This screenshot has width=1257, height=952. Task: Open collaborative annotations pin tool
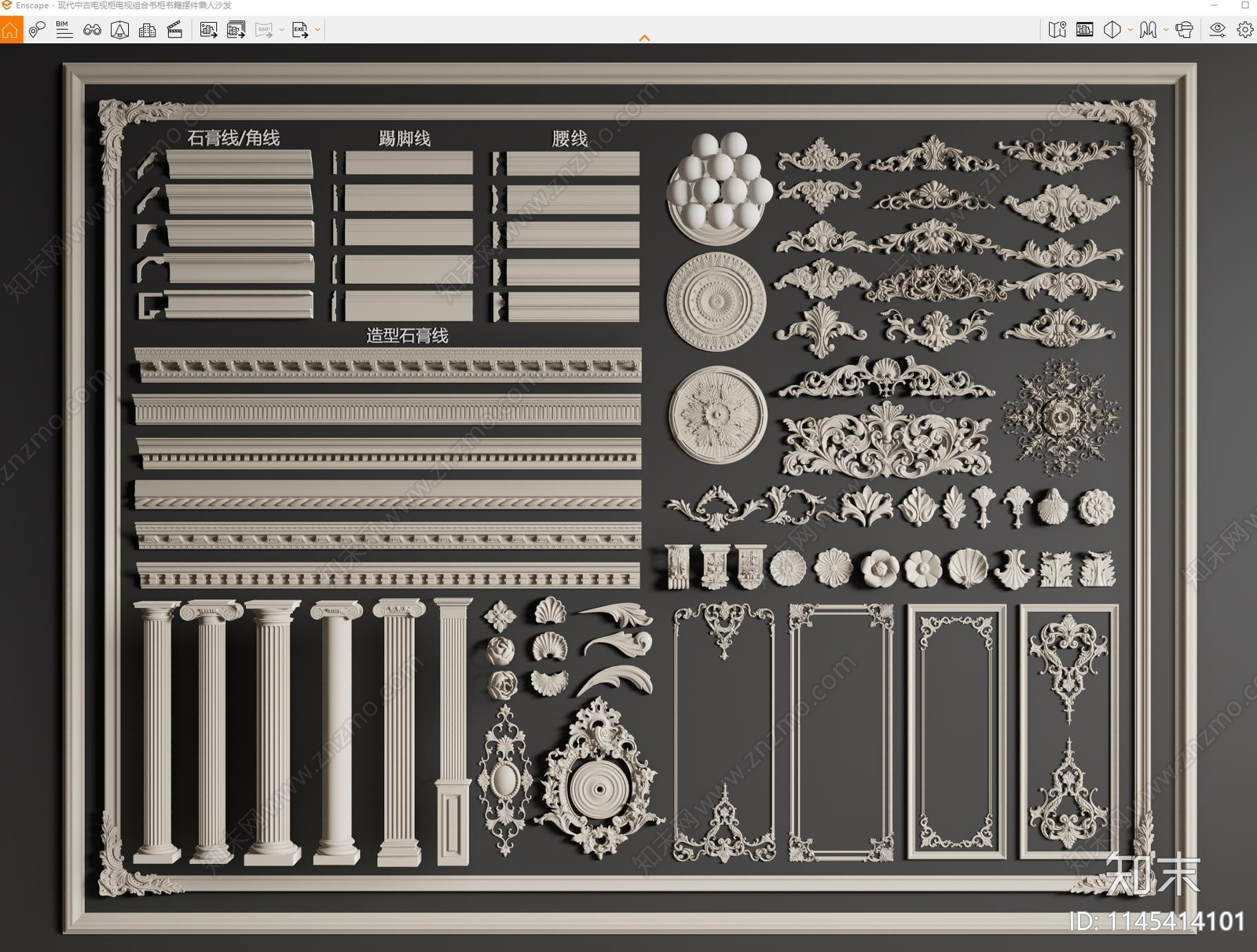[37, 31]
